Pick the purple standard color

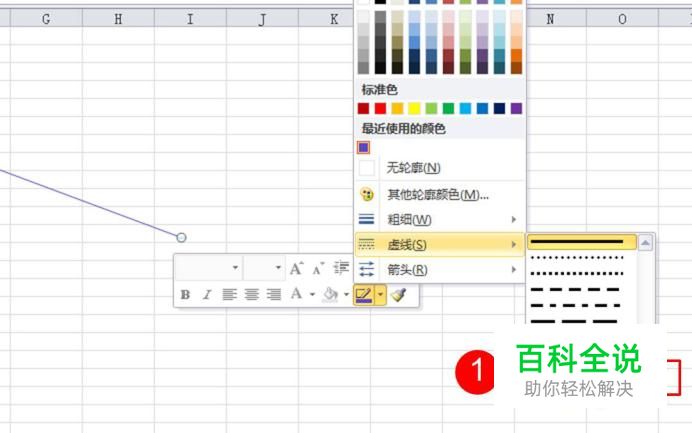click(516, 109)
